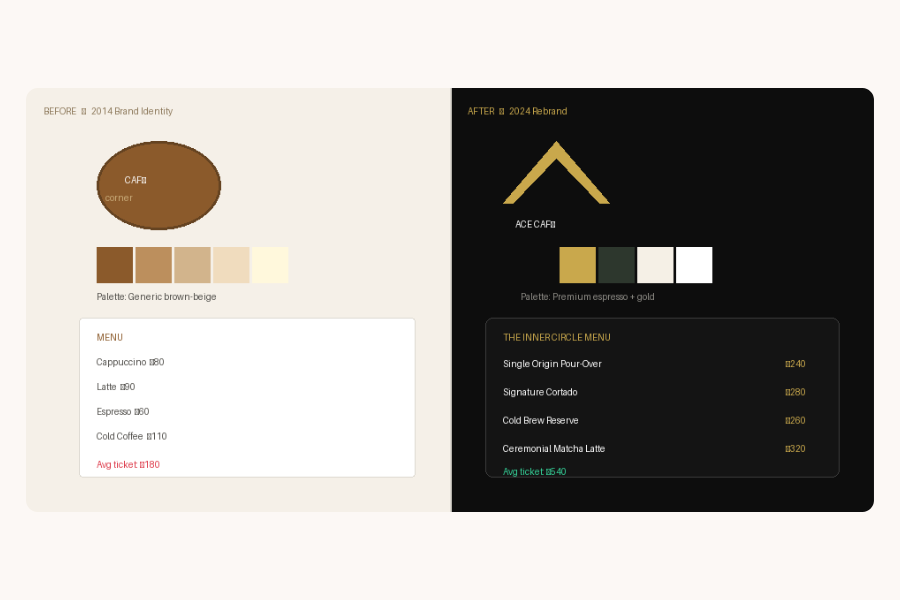Click the 'corner' text inside the oval logo

pos(118,198)
